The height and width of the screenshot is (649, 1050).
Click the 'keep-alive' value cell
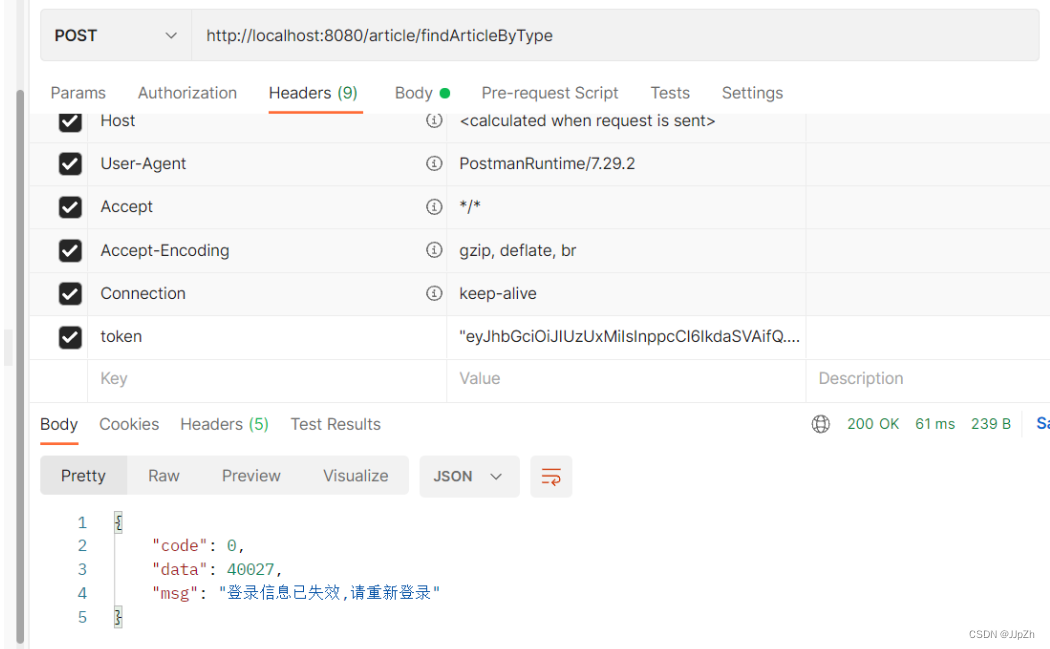[625, 293]
